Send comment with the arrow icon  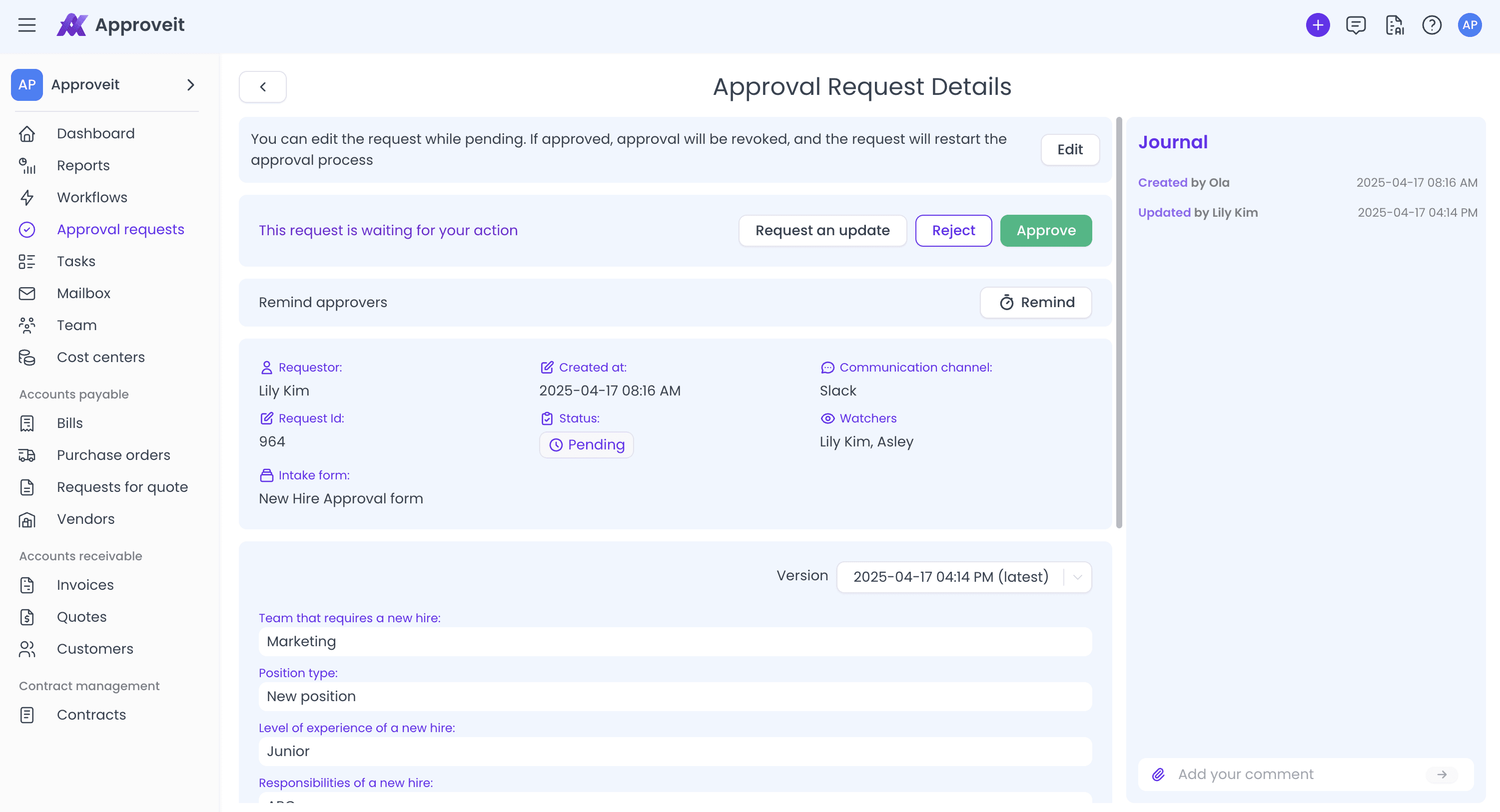[x=1442, y=774]
